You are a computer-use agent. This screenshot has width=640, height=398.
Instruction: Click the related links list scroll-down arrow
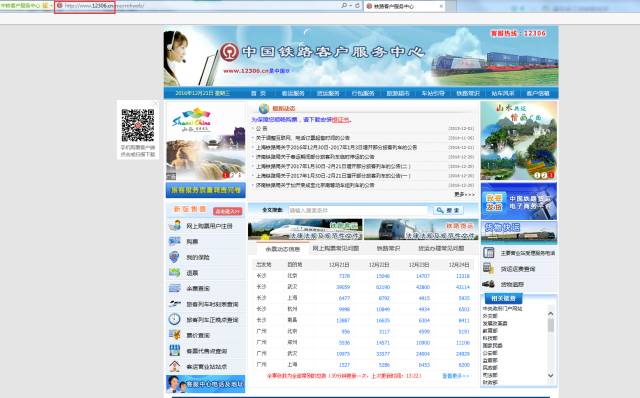click(x=550, y=376)
